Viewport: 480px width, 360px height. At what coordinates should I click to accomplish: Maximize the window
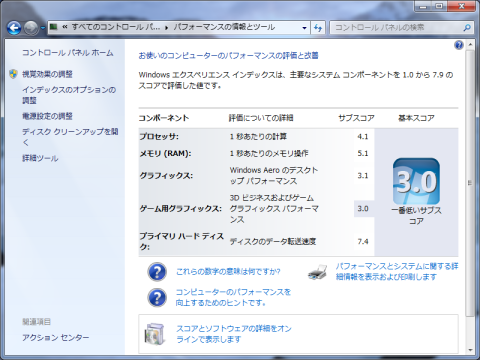click(x=439, y=6)
